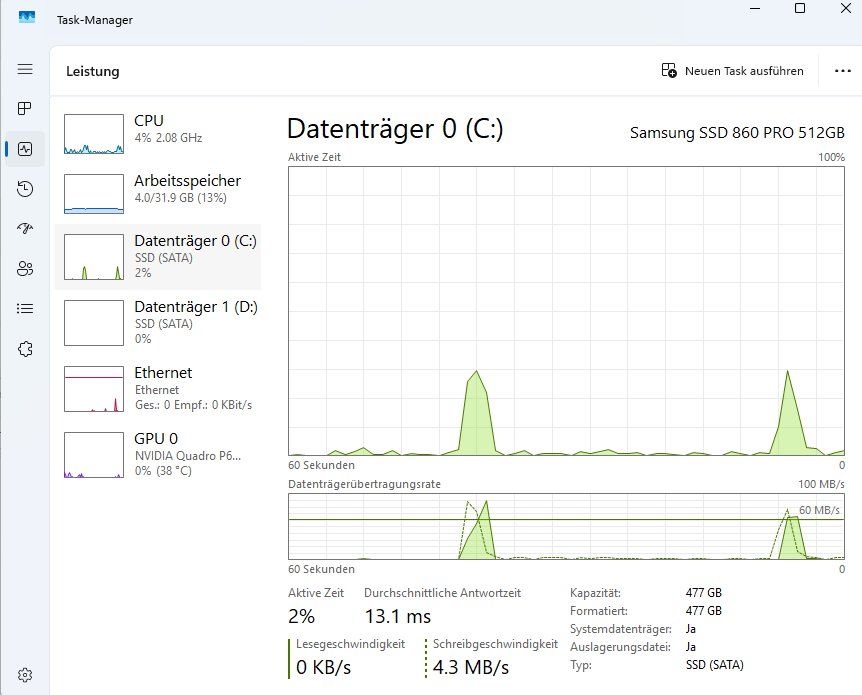Select the CPU mini graph thumbnail
The height and width of the screenshot is (695, 862).
[94, 134]
